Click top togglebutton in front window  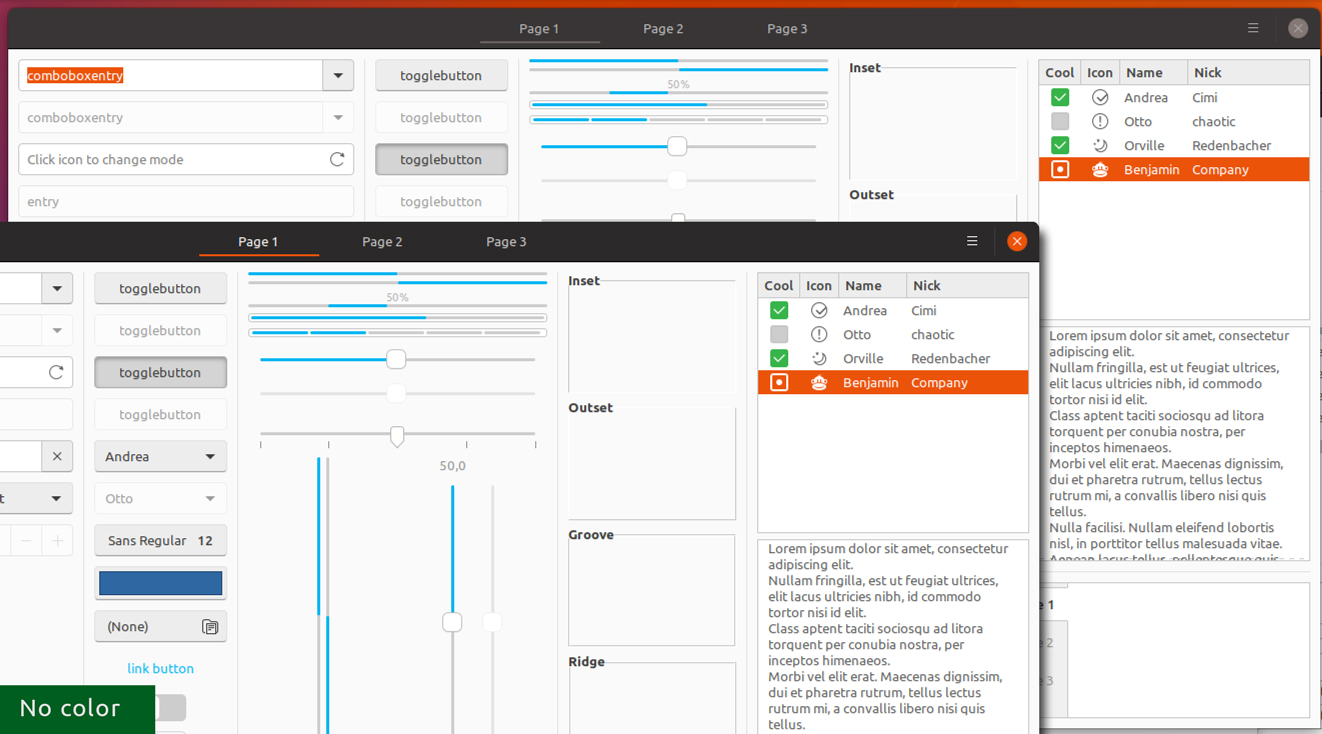[160, 288]
